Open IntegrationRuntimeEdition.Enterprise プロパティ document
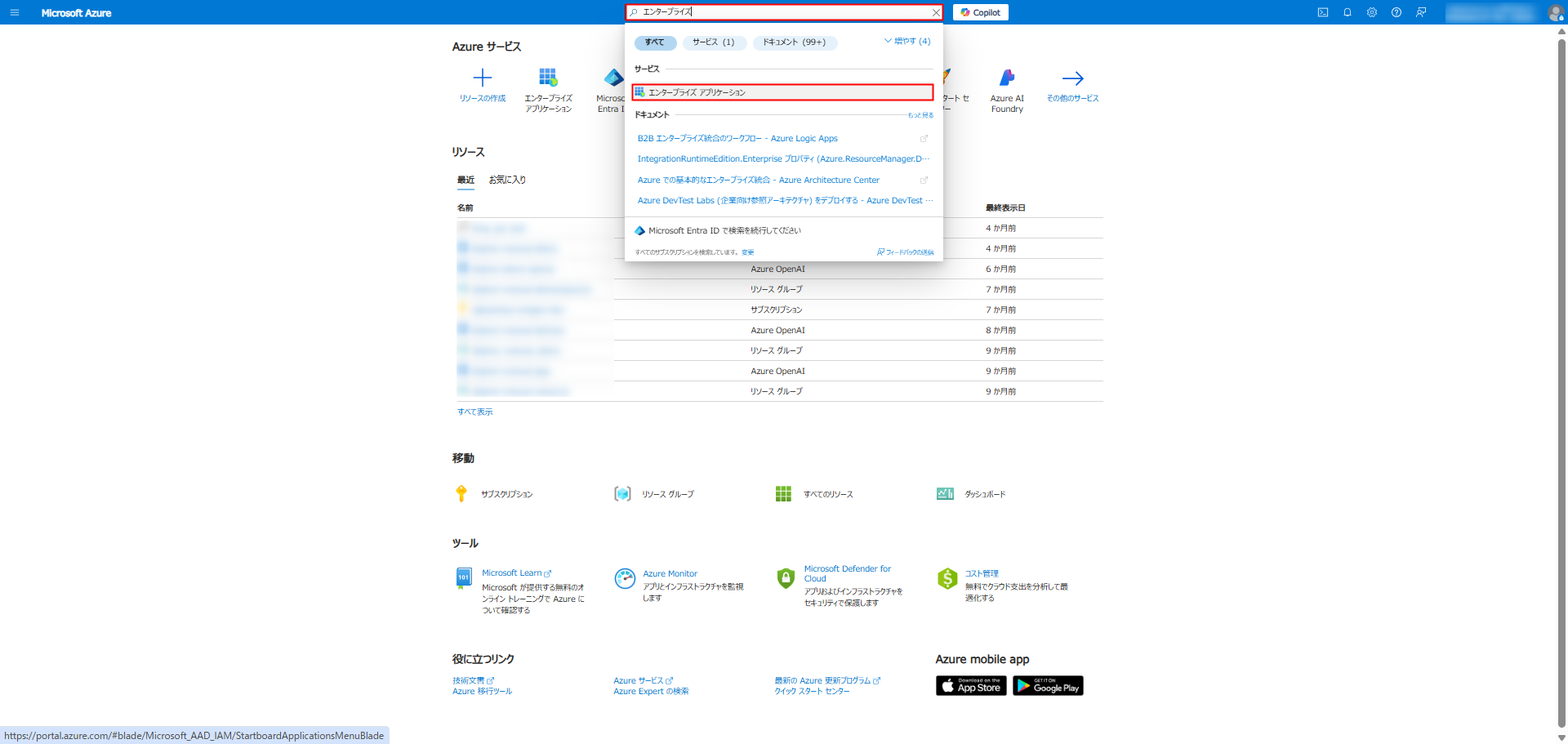The image size is (1568, 744). [782, 159]
